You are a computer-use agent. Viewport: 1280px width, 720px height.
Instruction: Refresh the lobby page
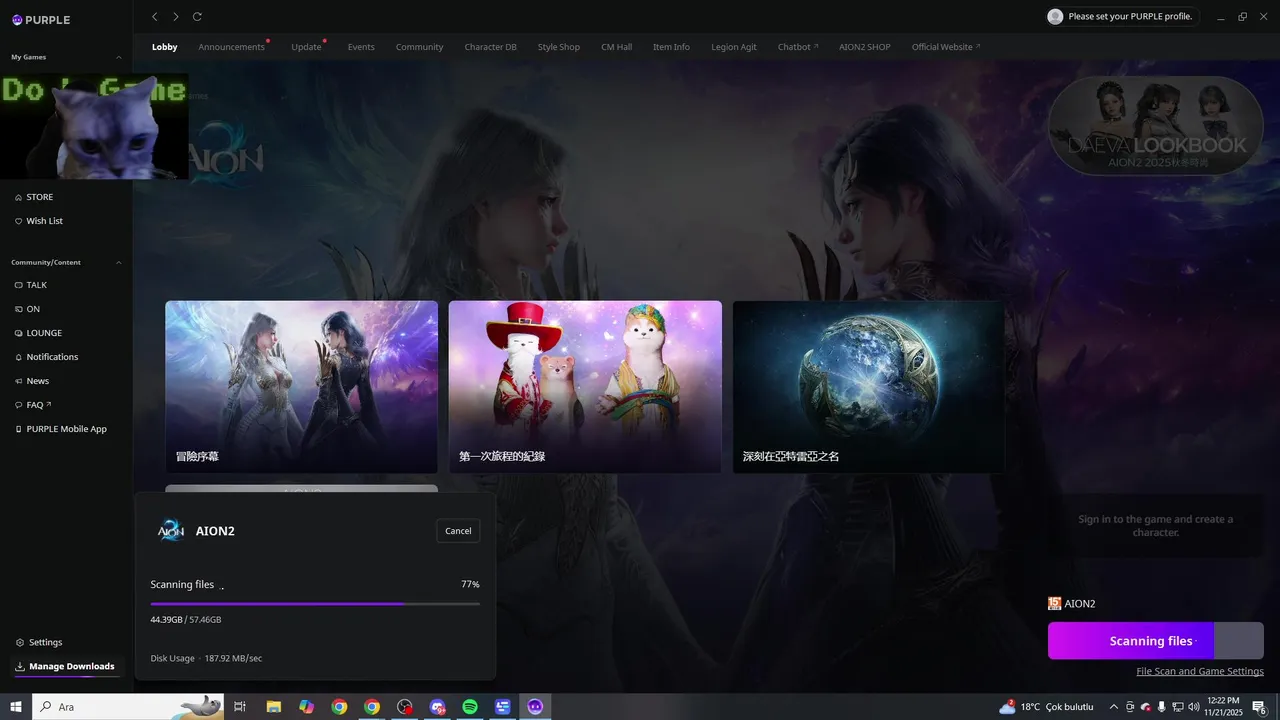(197, 17)
